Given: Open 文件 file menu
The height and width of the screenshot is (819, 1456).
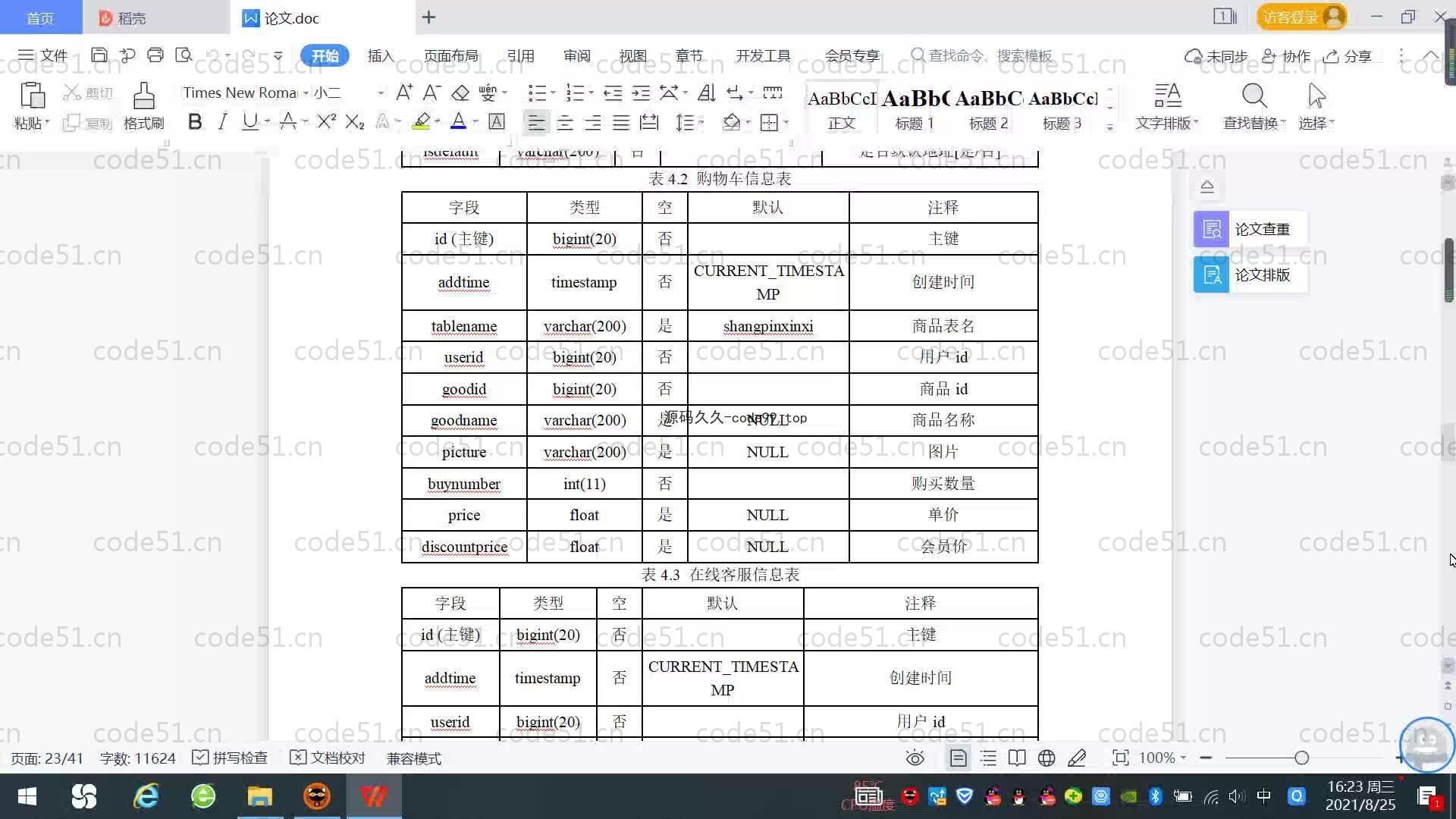Looking at the screenshot, I should [43, 55].
